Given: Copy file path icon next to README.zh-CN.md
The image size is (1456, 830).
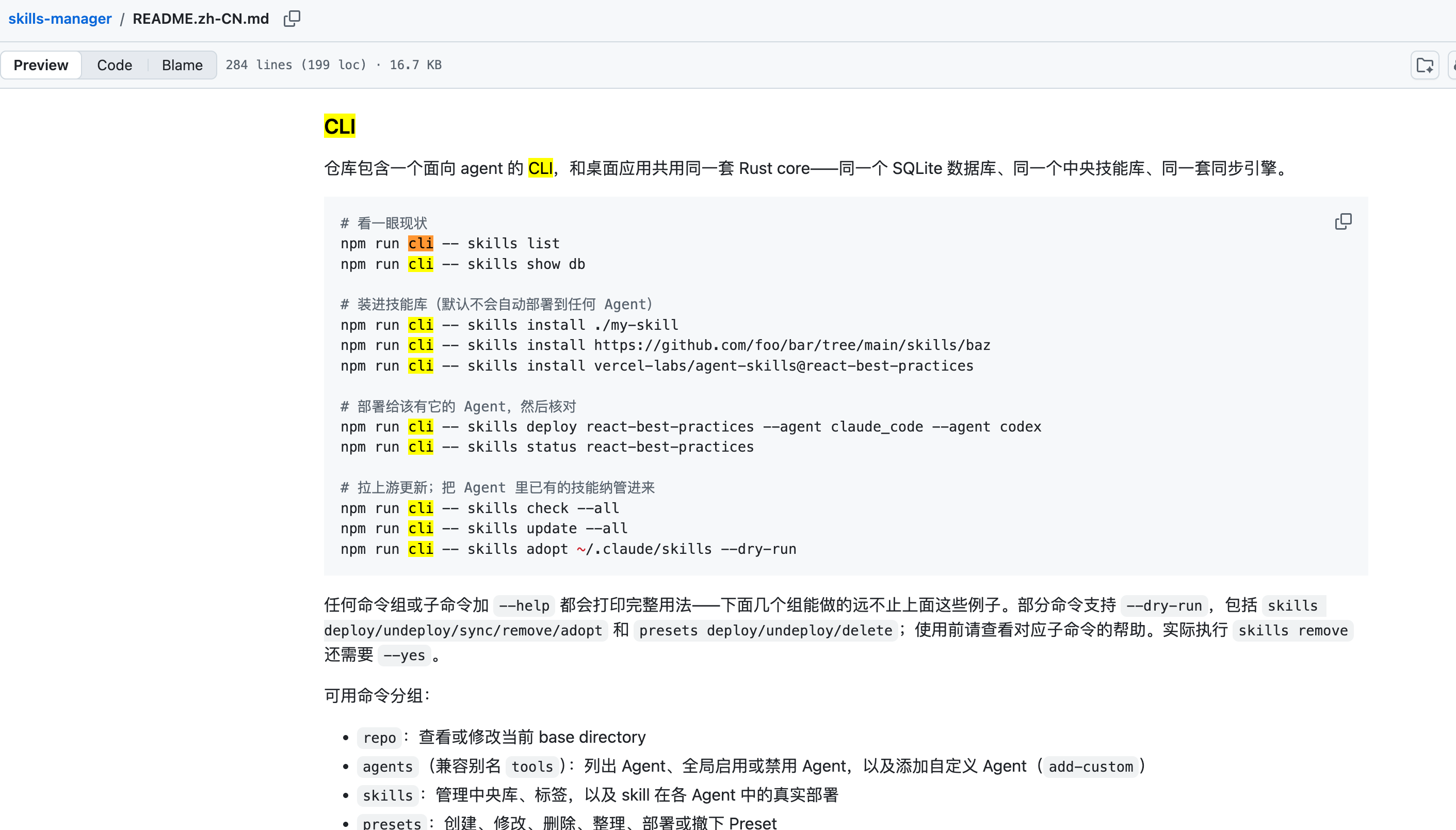Looking at the screenshot, I should (292, 19).
